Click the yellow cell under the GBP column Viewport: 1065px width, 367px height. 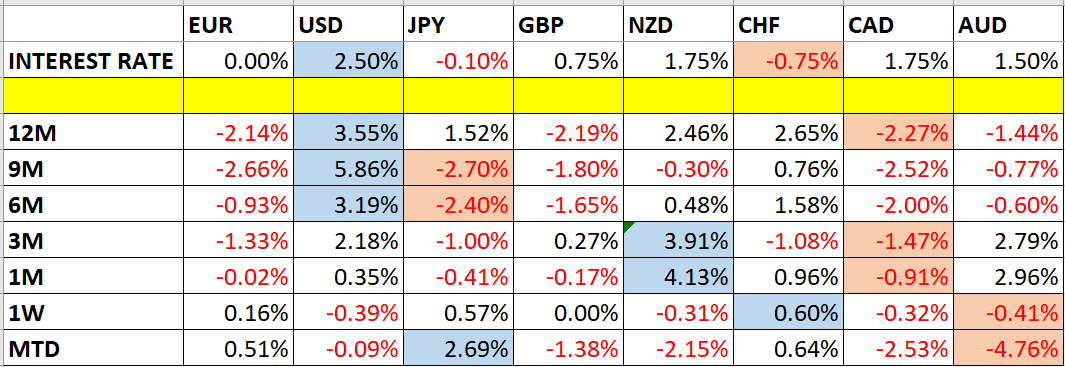(568, 96)
